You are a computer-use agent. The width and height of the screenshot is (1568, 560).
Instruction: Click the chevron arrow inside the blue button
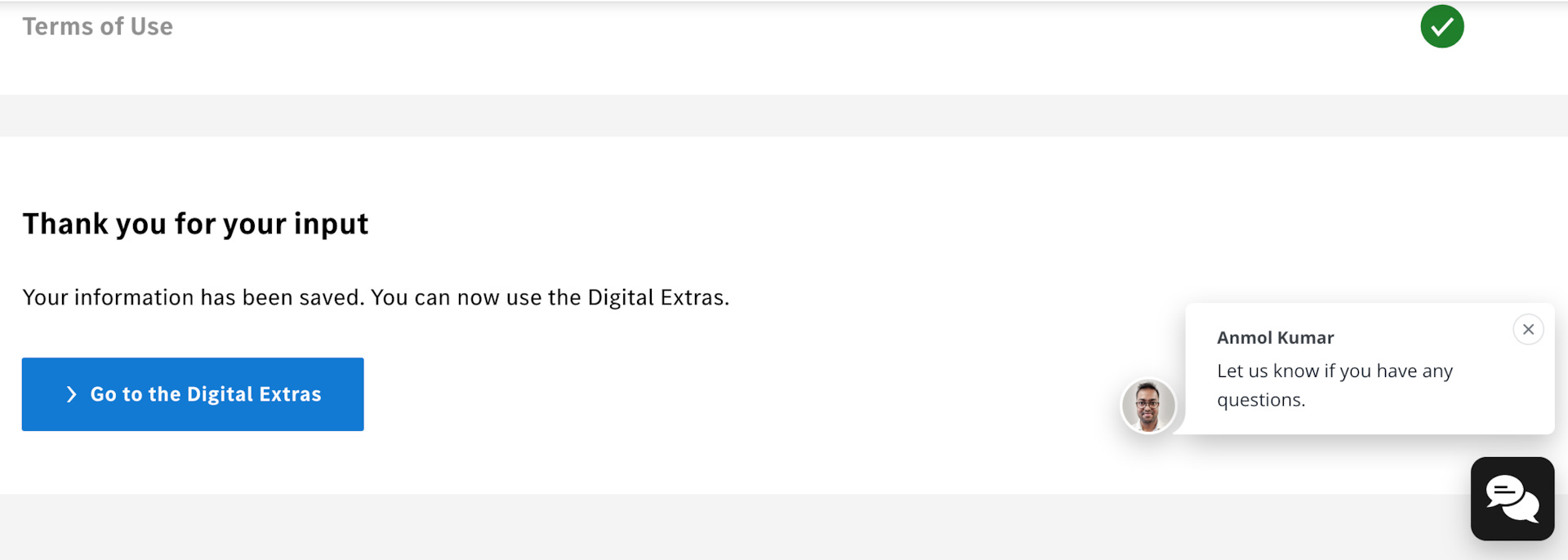coord(71,394)
